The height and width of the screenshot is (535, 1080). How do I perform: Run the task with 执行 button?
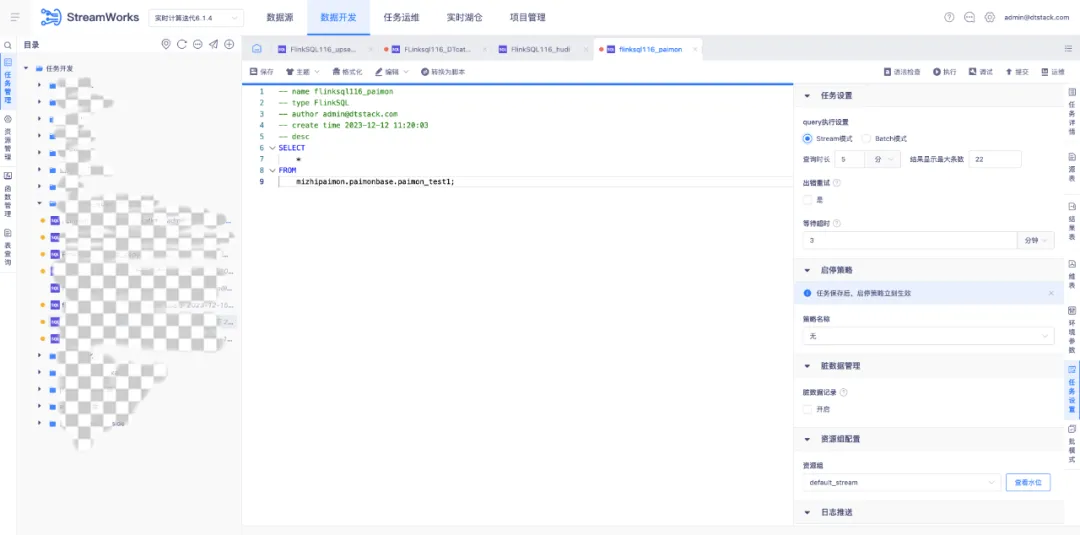pos(945,72)
